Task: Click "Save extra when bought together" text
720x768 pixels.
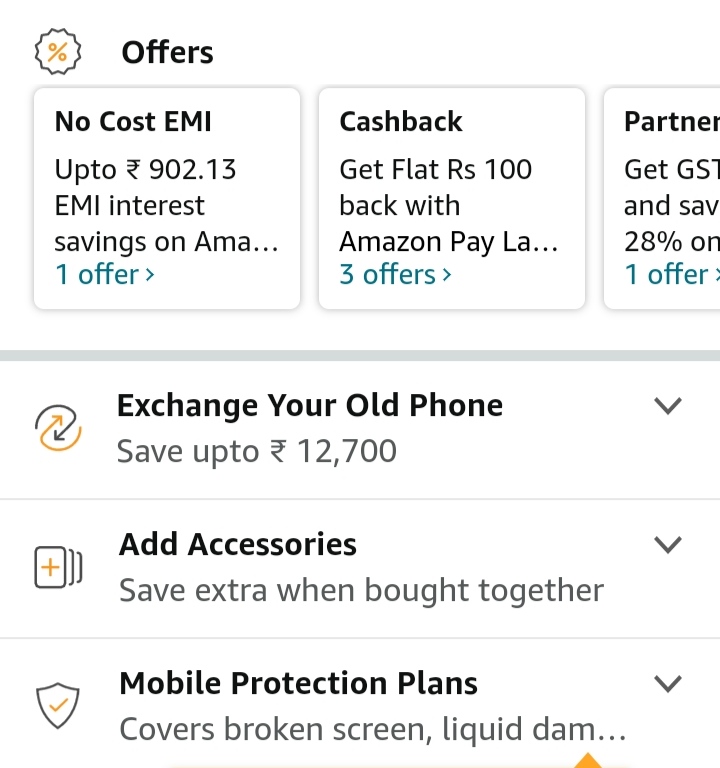Action: [x=361, y=590]
